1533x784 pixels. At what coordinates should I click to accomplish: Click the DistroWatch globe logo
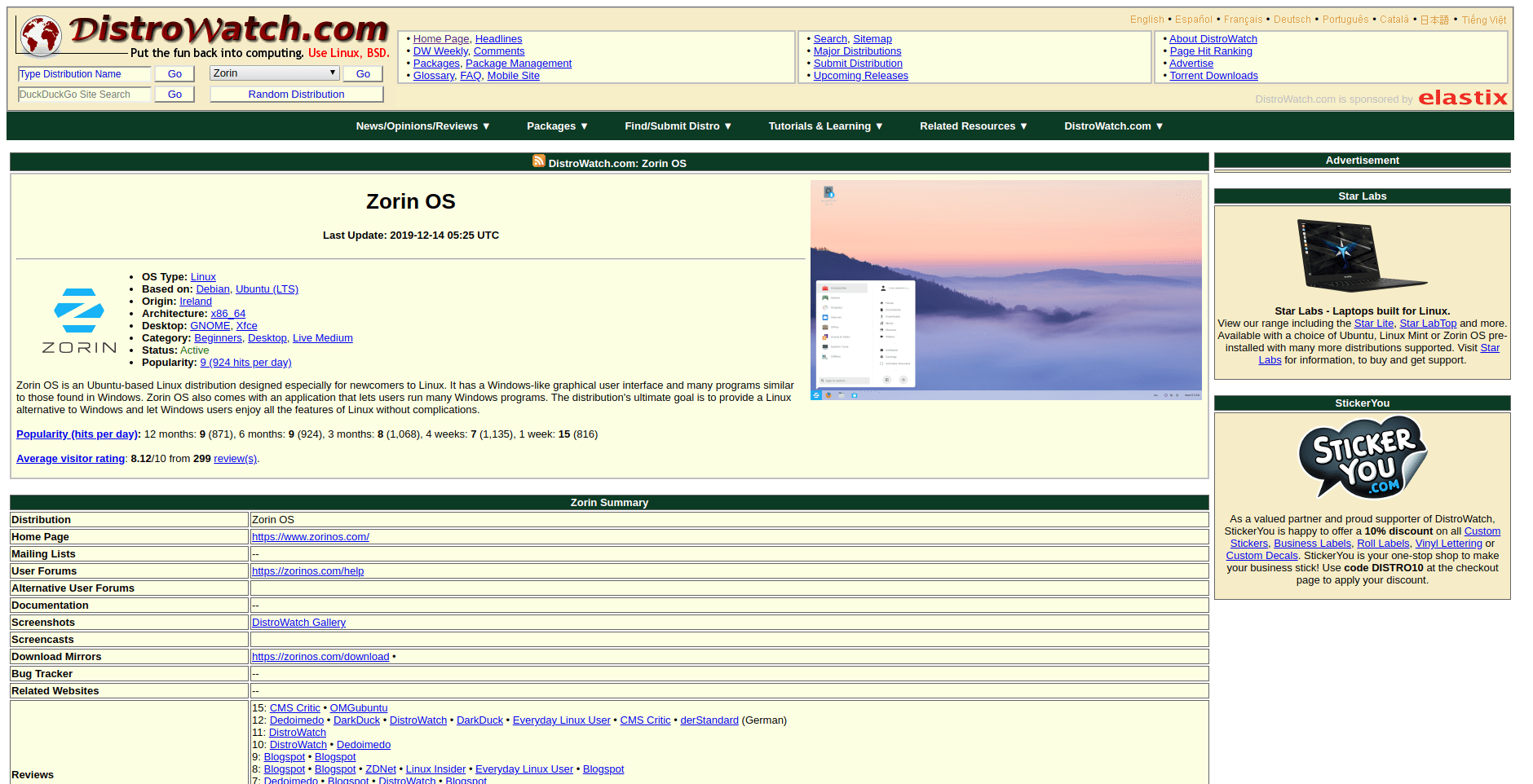[x=40, y=35]
